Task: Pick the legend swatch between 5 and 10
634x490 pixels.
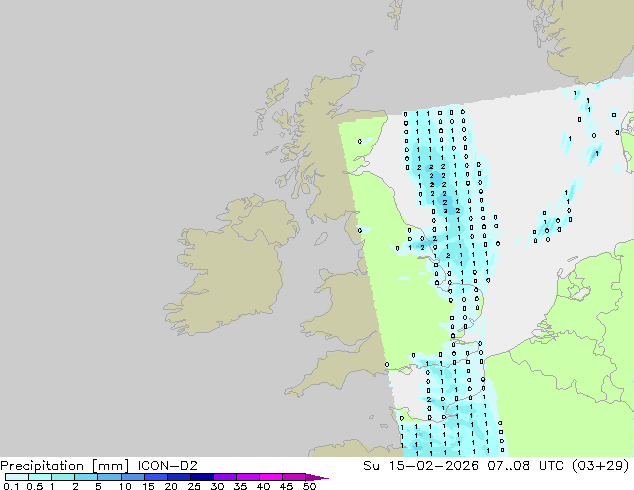Action: tap(109, 477)
